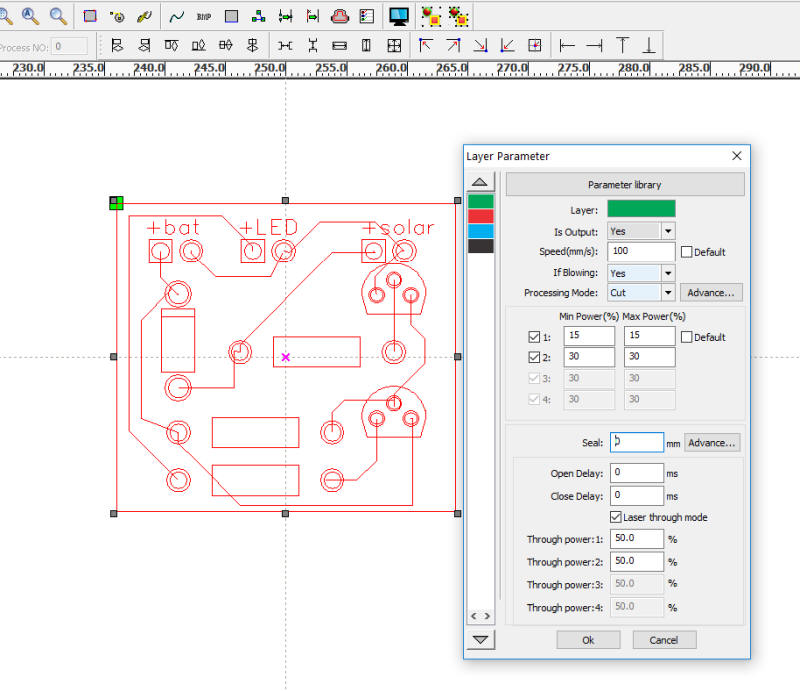Open the If Blowing dropdown
This screenshot has height=691, width=800.
tap(668, 273)
